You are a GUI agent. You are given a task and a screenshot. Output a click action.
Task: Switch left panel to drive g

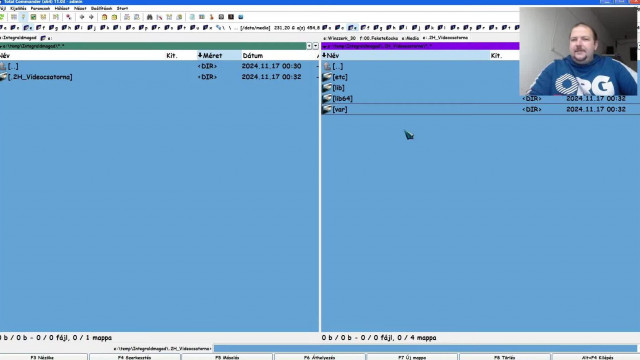[53, 28]
